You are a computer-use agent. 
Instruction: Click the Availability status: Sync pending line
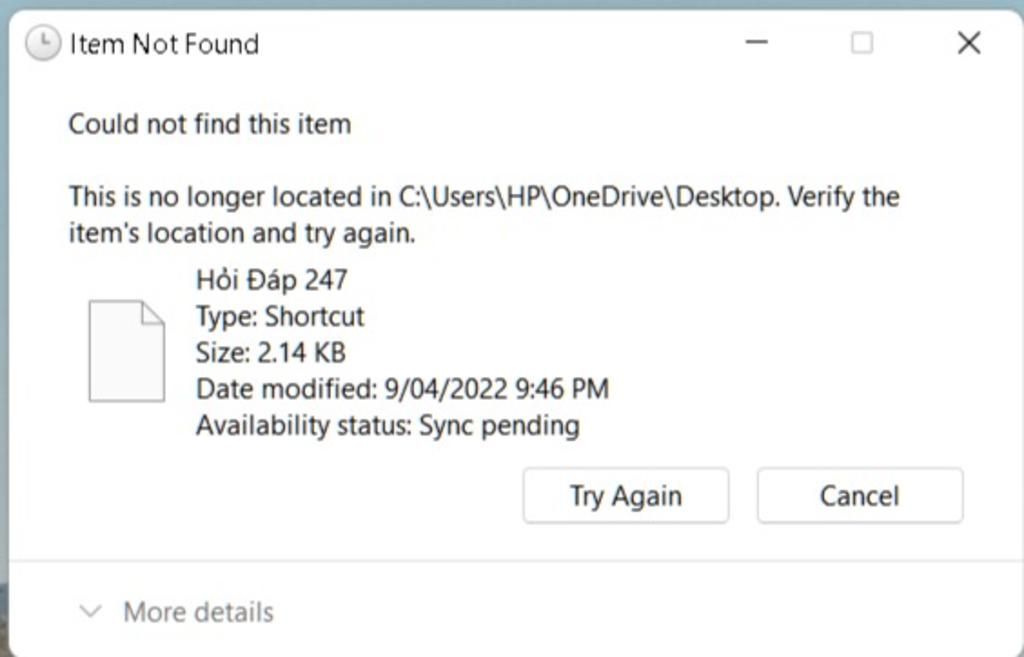click(x=388, y=426)
